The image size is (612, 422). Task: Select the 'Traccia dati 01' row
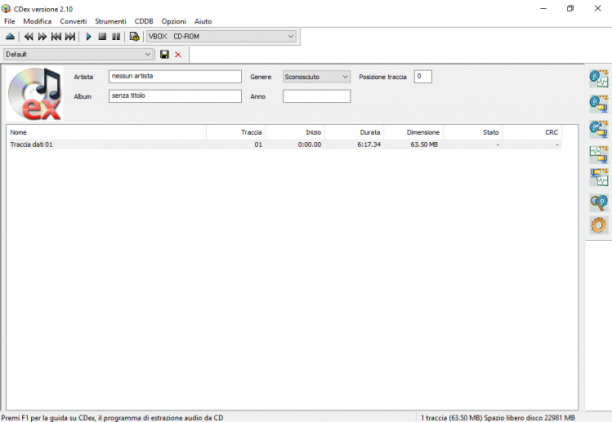point(285,144)
